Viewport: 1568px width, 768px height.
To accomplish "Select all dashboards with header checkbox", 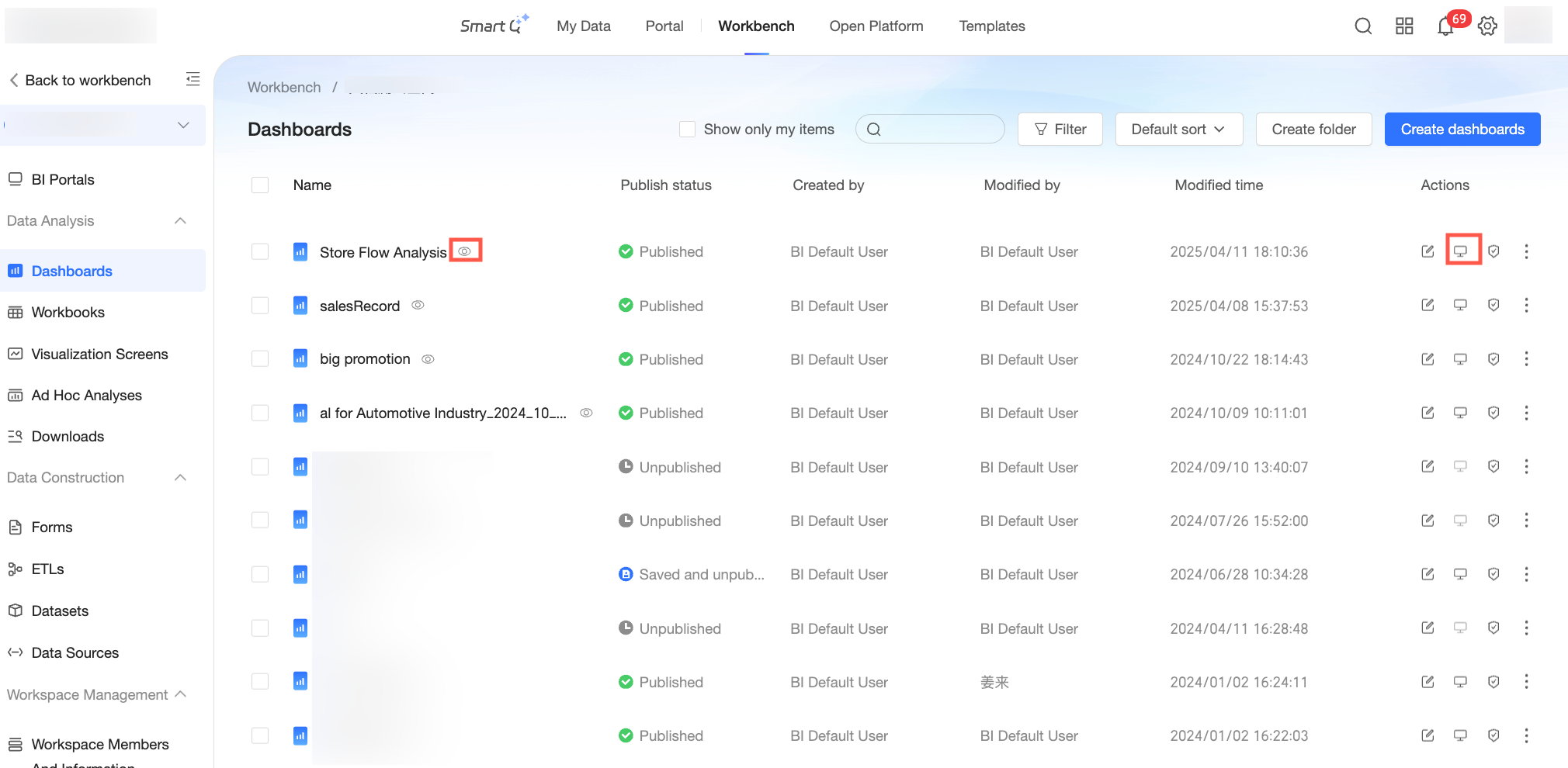I will coord(260,185).
